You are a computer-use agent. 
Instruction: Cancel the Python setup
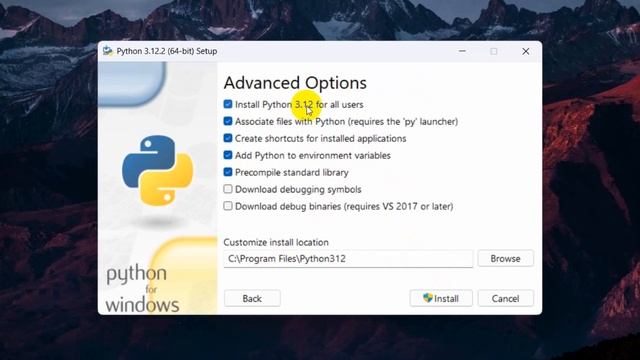coord(505,298)
